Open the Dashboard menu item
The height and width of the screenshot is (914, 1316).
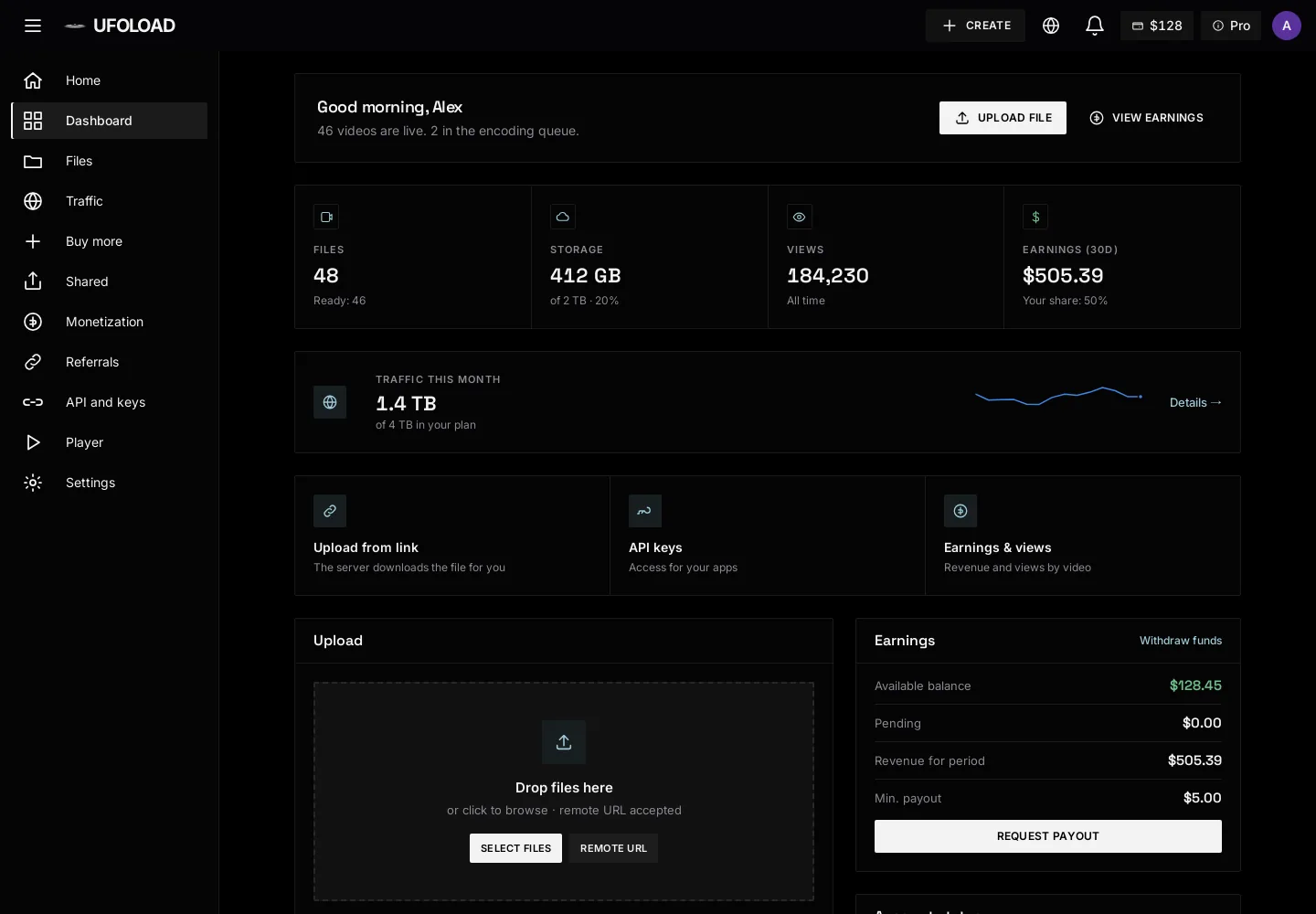(110, 121)
